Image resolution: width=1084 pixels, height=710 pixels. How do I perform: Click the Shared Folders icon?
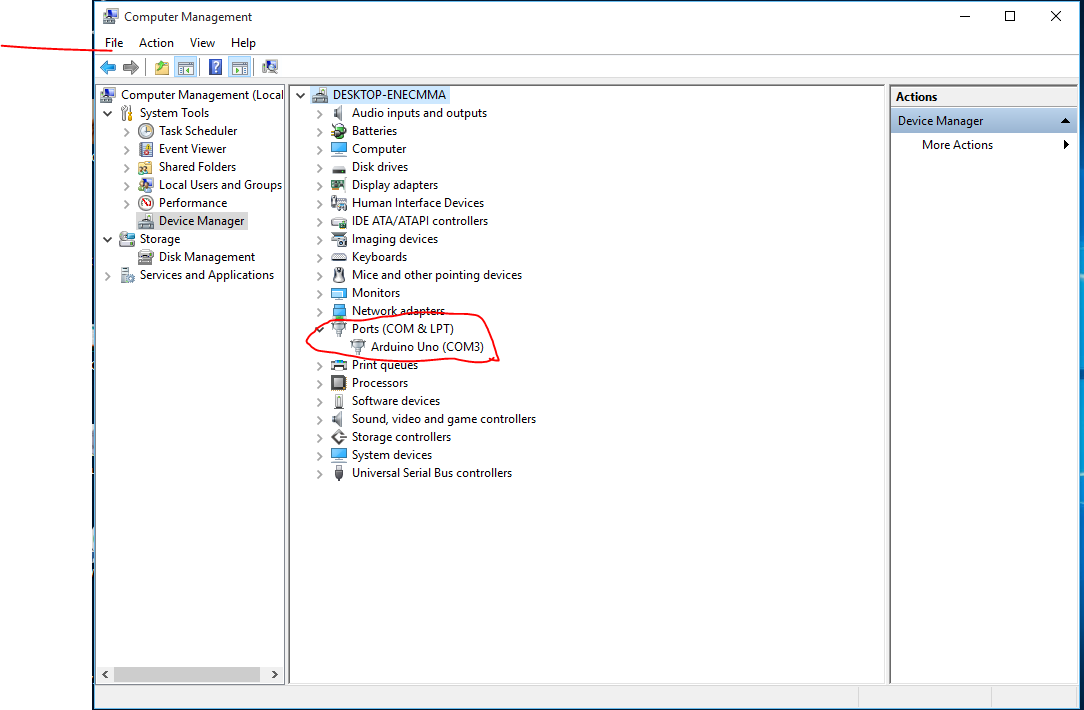[x=146, y=167]
